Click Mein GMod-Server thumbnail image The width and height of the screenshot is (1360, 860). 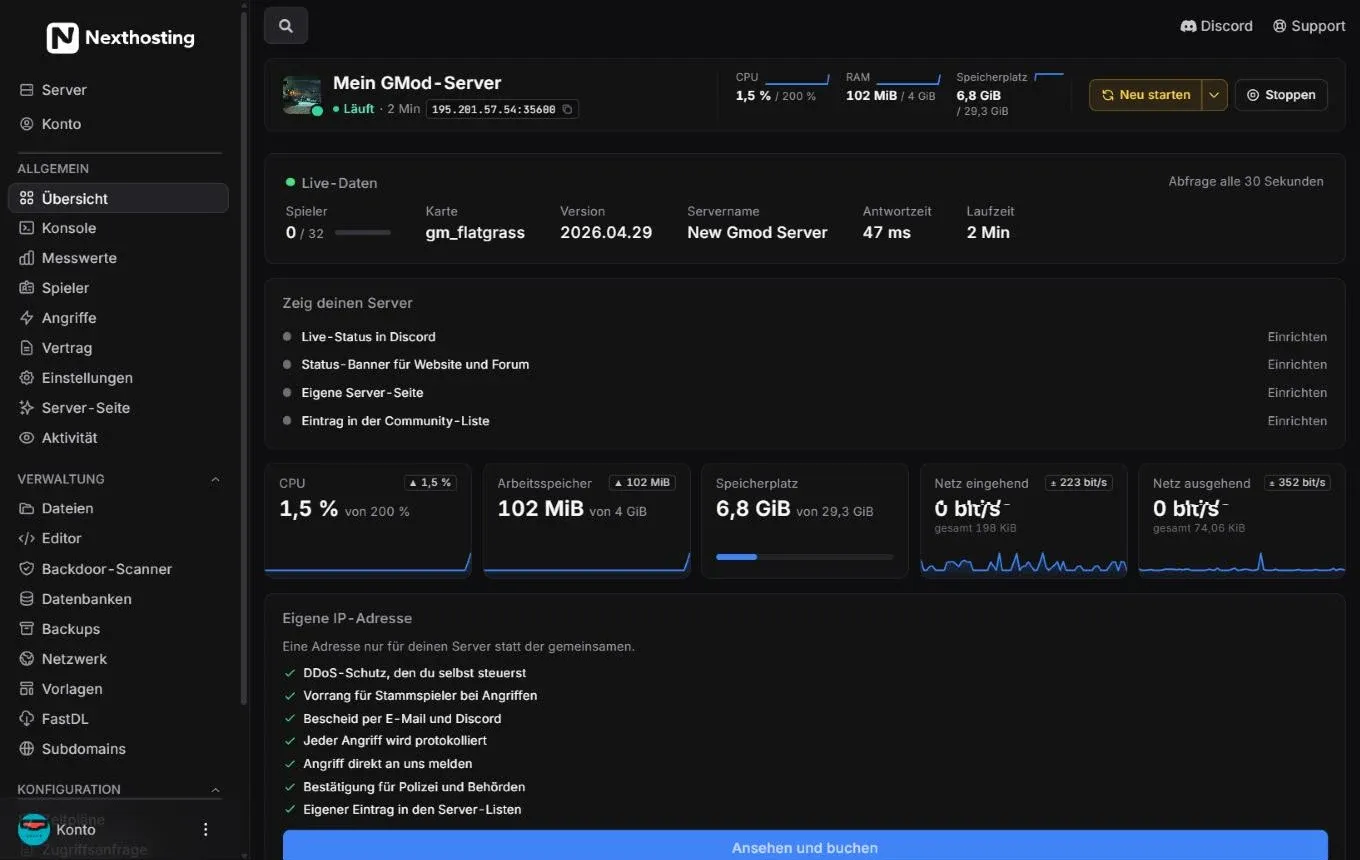pos(302,95)
